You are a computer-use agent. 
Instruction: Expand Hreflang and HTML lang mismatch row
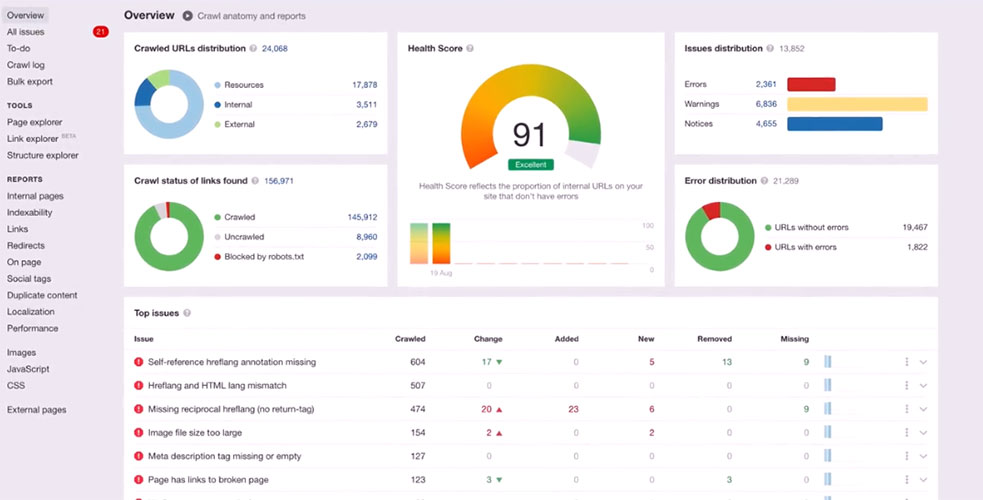click(923, 386)
